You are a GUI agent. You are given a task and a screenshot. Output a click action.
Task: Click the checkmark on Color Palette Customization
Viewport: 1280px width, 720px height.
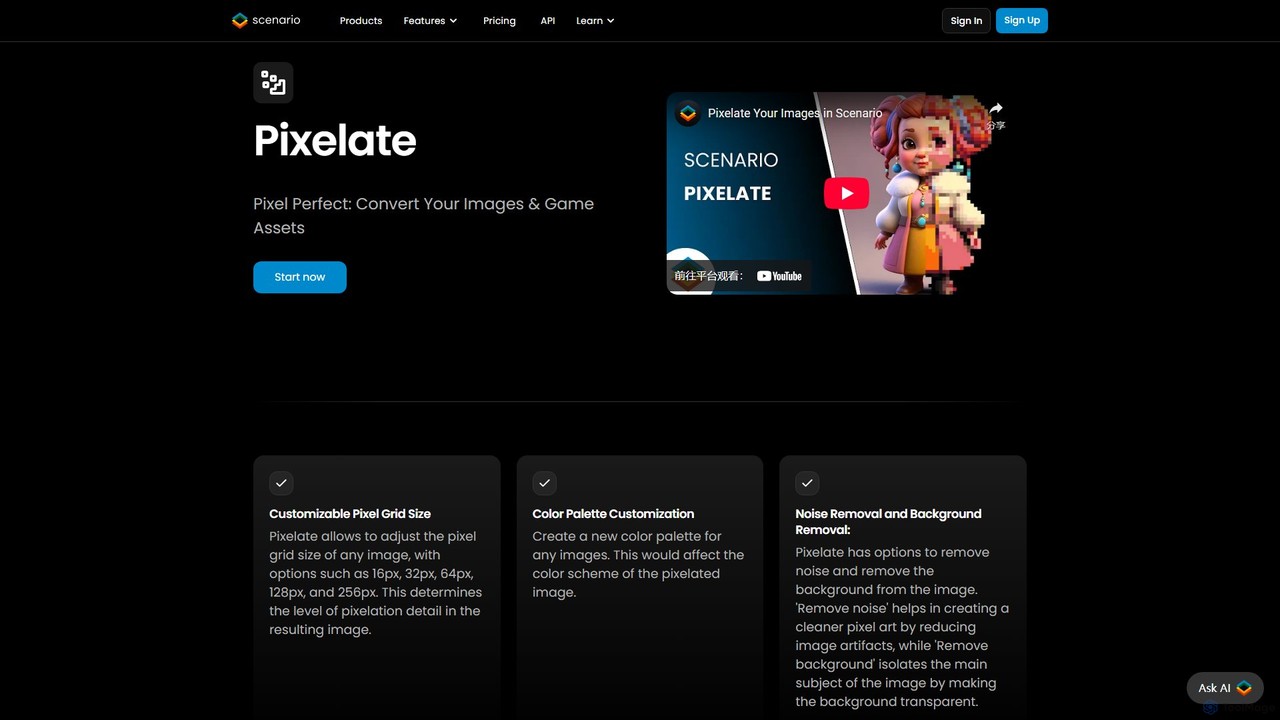[x=544, y=483]
